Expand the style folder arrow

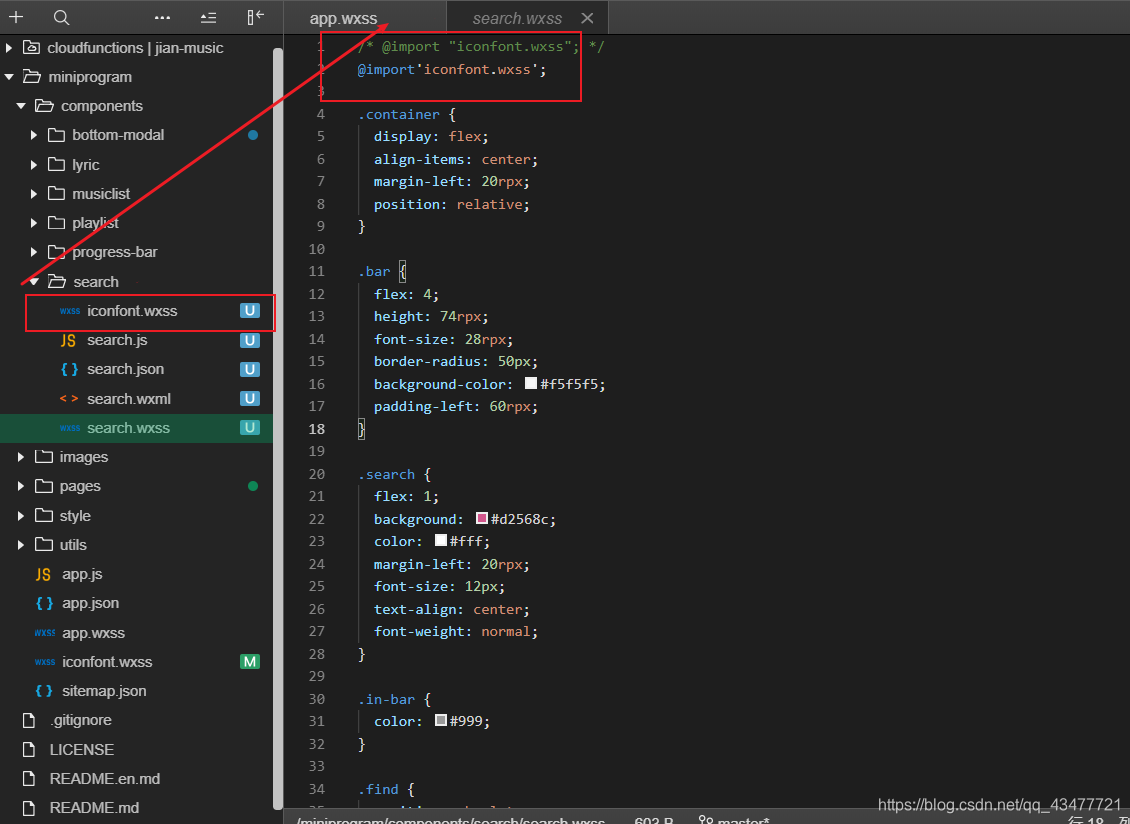[x=21, y=516]
